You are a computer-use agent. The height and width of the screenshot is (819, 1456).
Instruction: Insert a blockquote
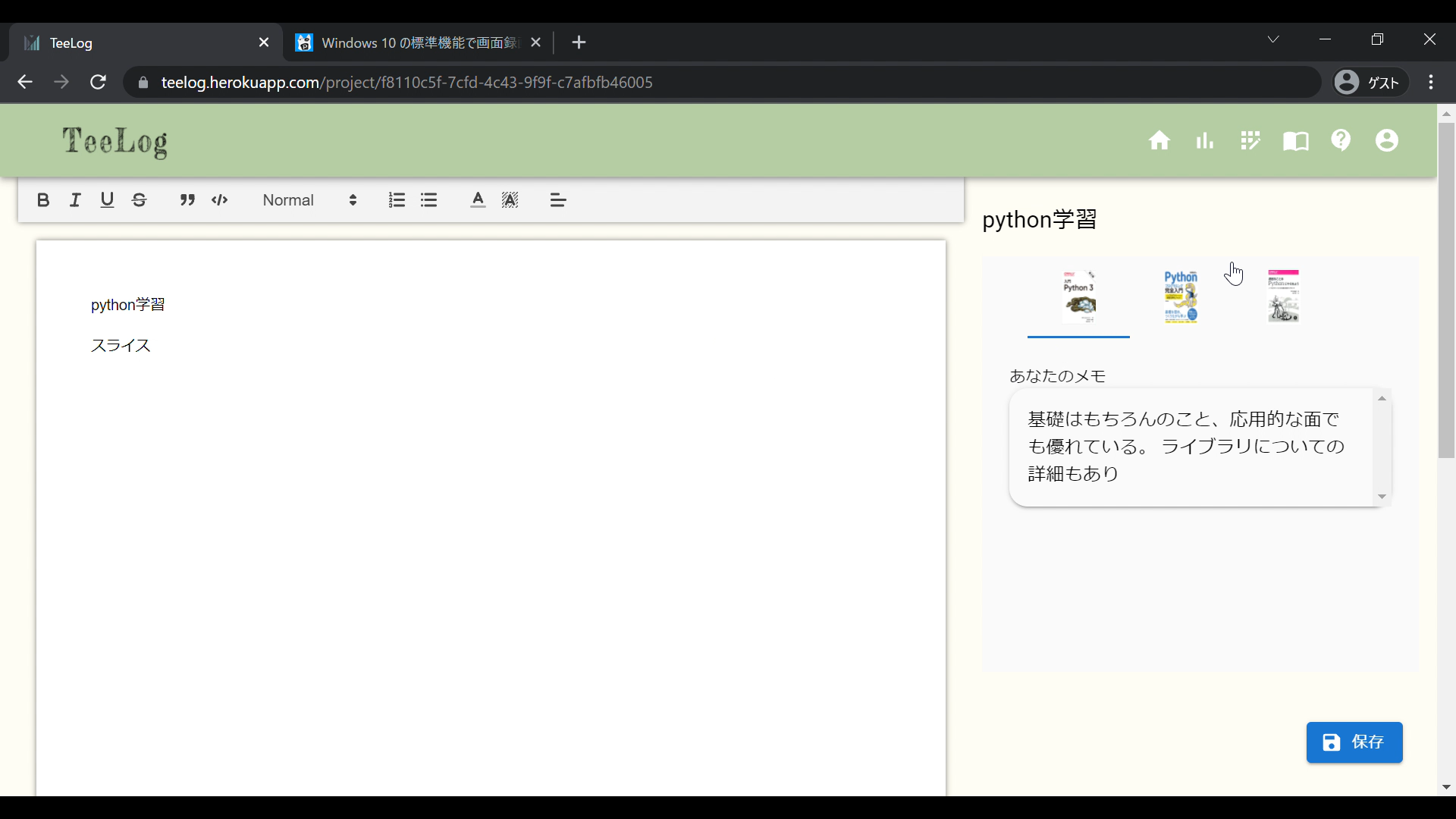coord(187,200)
